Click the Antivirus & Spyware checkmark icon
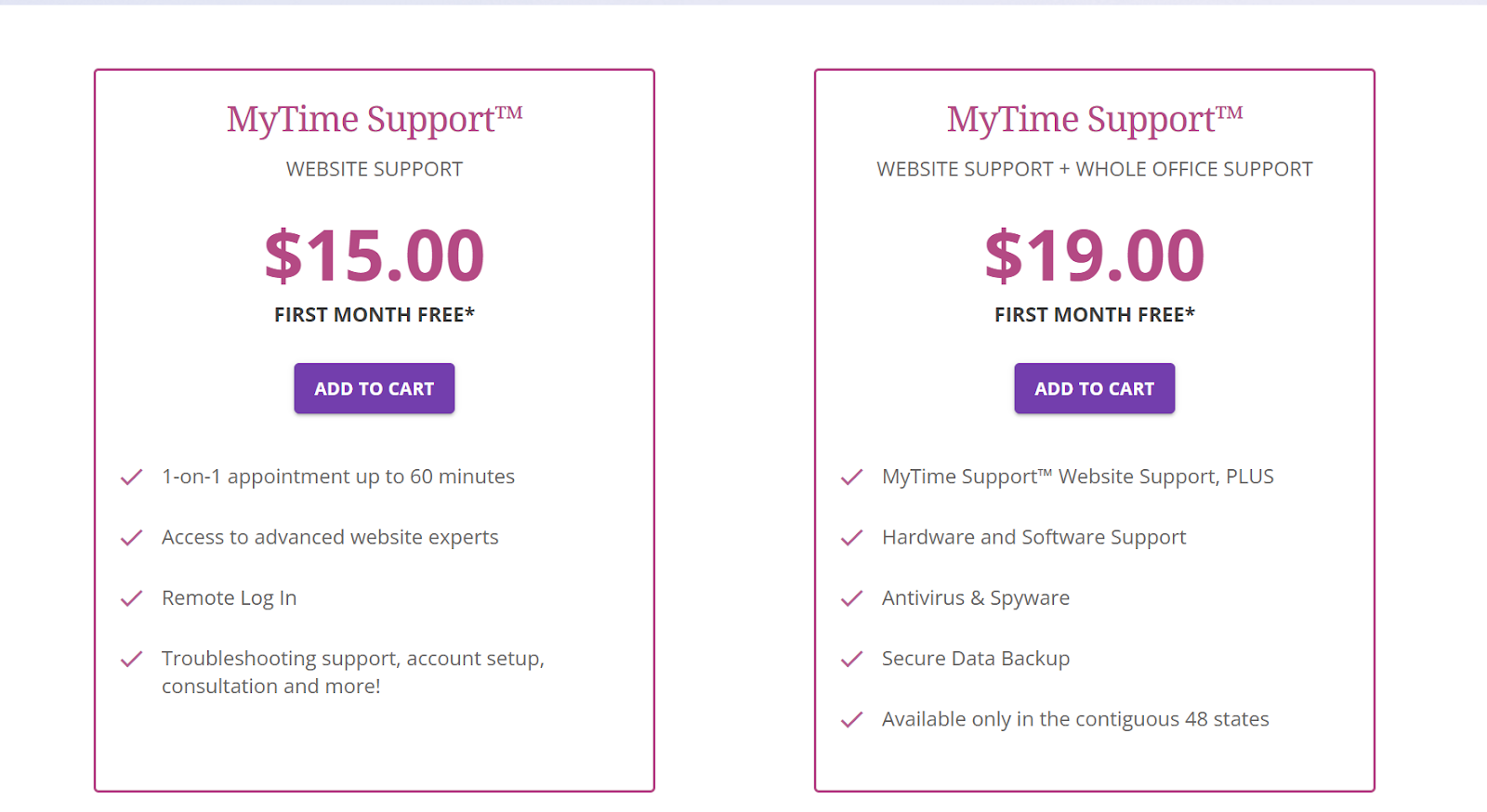This screenshot has width=1487, height=812. point(851,598)
